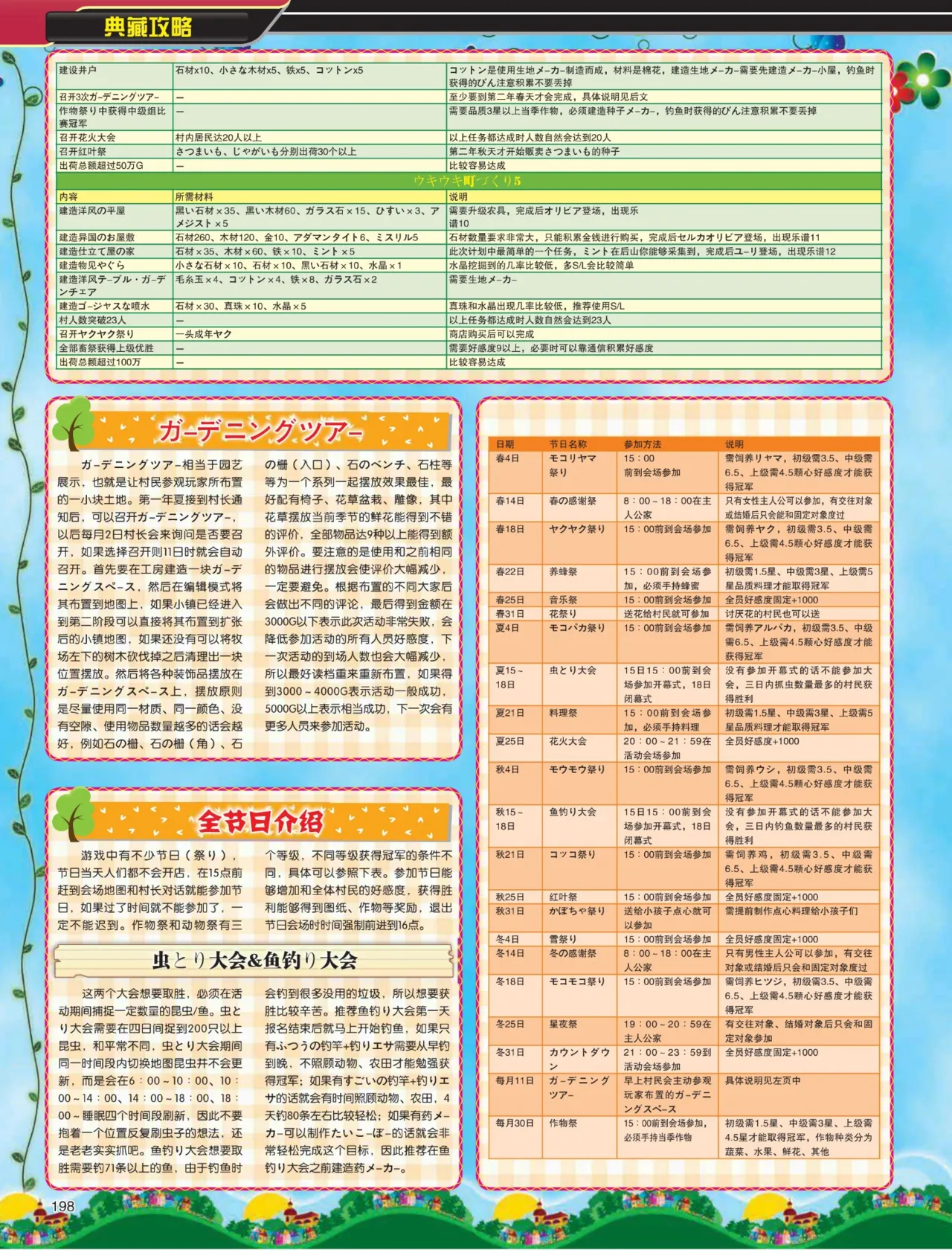Viewport: 952px width, 1253px height.
Task: Click the 建造洋风の平屋 row label
Action: coord(92,211)
